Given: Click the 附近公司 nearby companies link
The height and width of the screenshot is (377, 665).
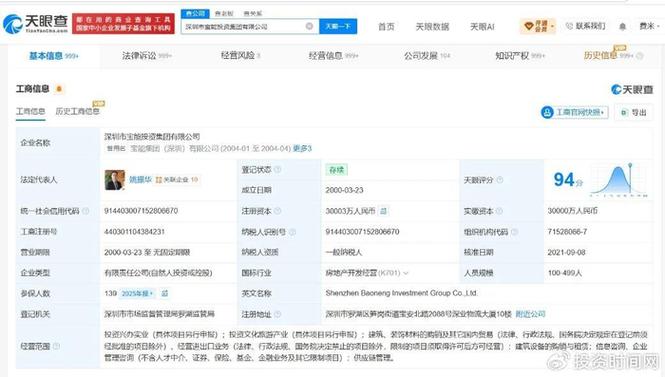Looking at the screenshot, I should tap(530, 314).
